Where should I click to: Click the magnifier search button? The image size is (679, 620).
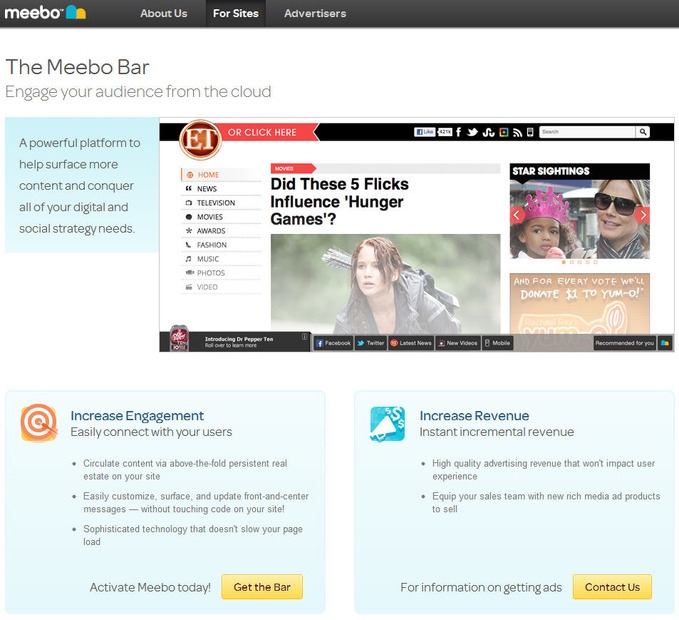point(643,132)
